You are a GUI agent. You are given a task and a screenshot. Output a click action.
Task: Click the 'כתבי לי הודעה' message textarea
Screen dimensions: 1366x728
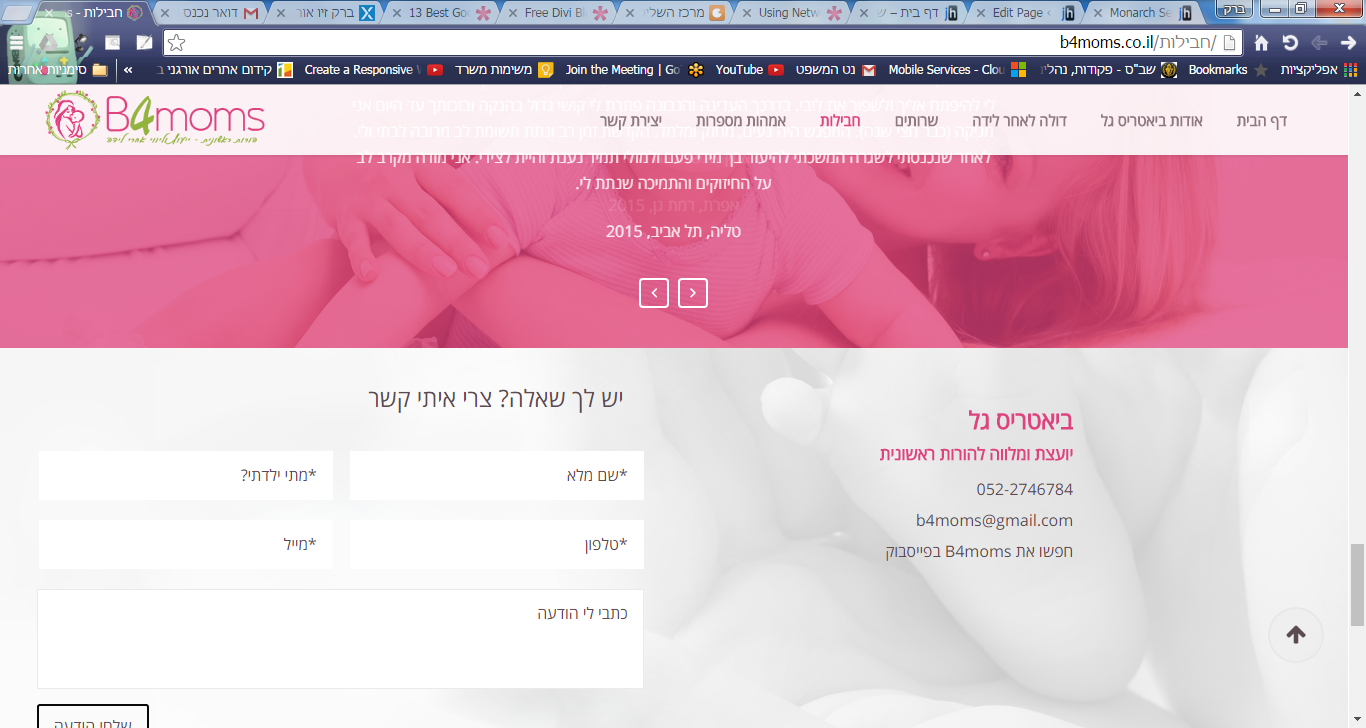(x=340, y=639)
